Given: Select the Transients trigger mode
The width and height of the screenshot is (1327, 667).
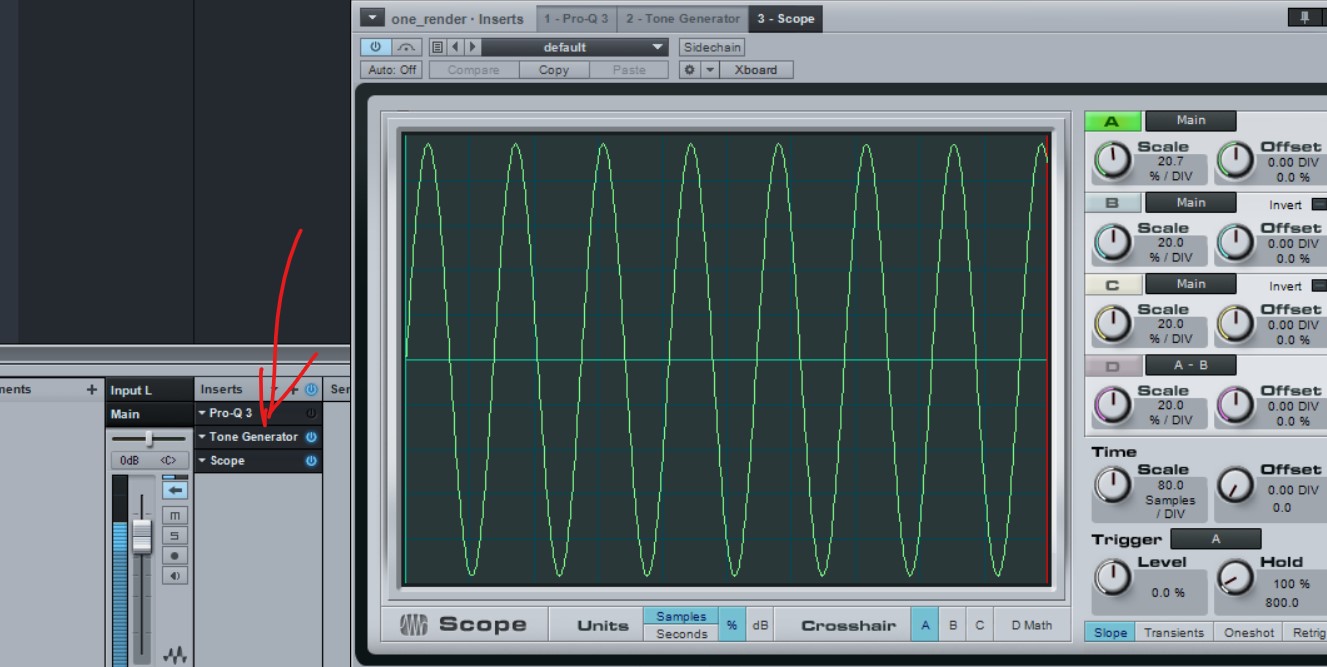Looking at the screenshot, I should [1174, 632].
